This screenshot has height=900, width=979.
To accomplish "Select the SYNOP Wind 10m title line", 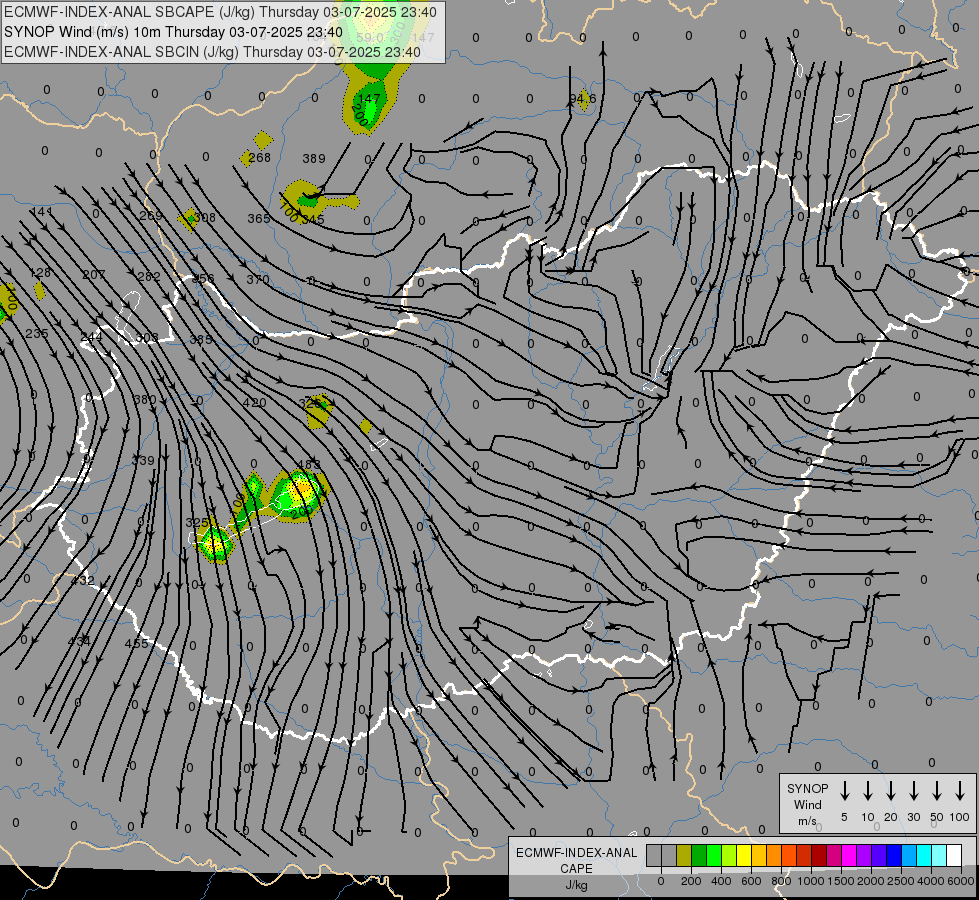I will point(173,32).
